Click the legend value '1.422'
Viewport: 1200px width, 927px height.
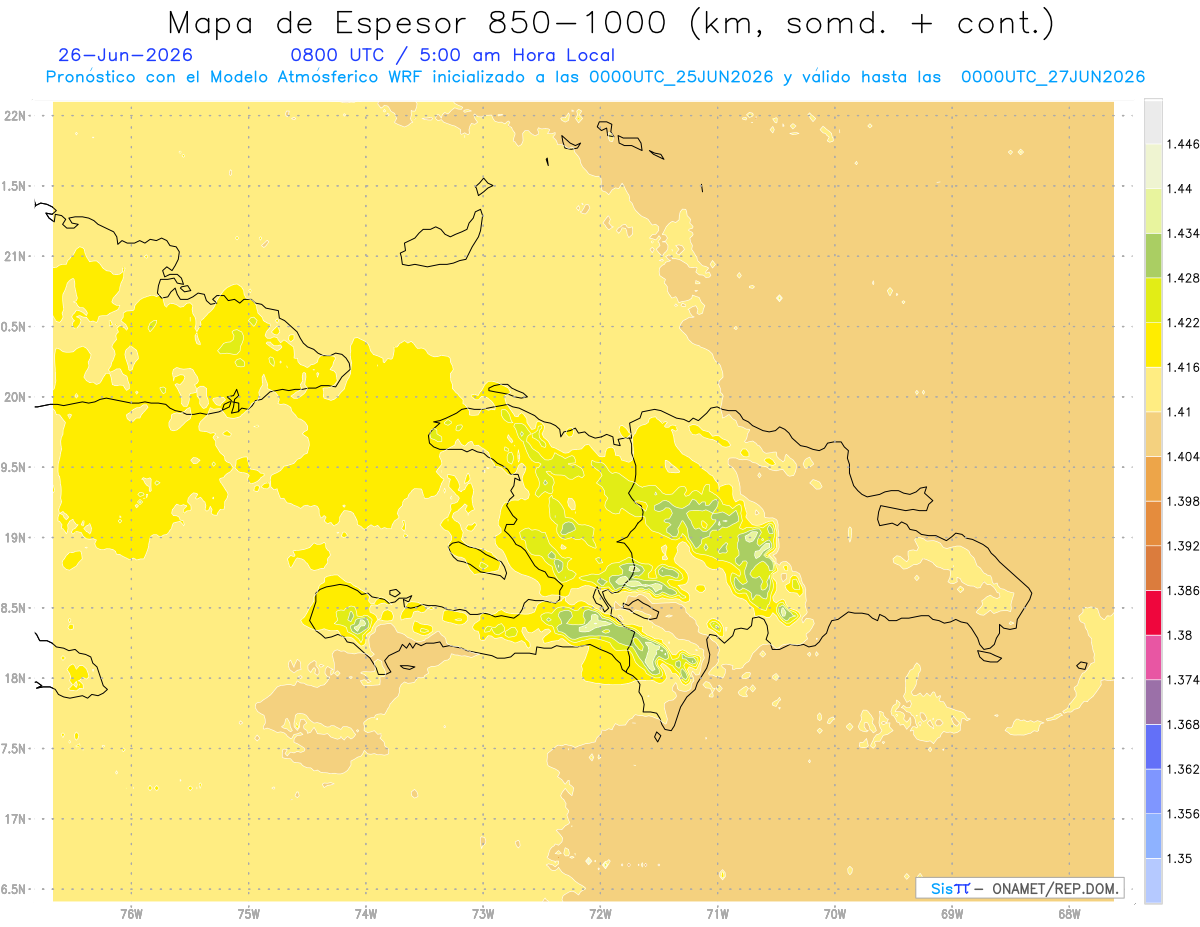click(1184, 322)
